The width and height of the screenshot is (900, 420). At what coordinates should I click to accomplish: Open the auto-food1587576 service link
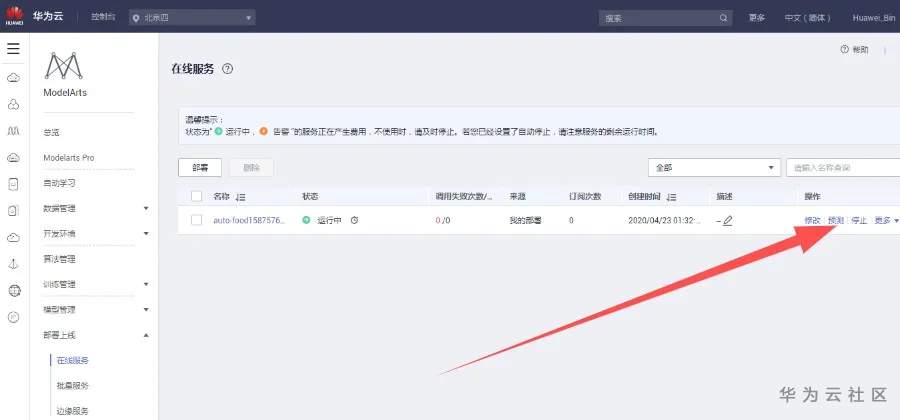pyautogui.click(x=249, y=220)
